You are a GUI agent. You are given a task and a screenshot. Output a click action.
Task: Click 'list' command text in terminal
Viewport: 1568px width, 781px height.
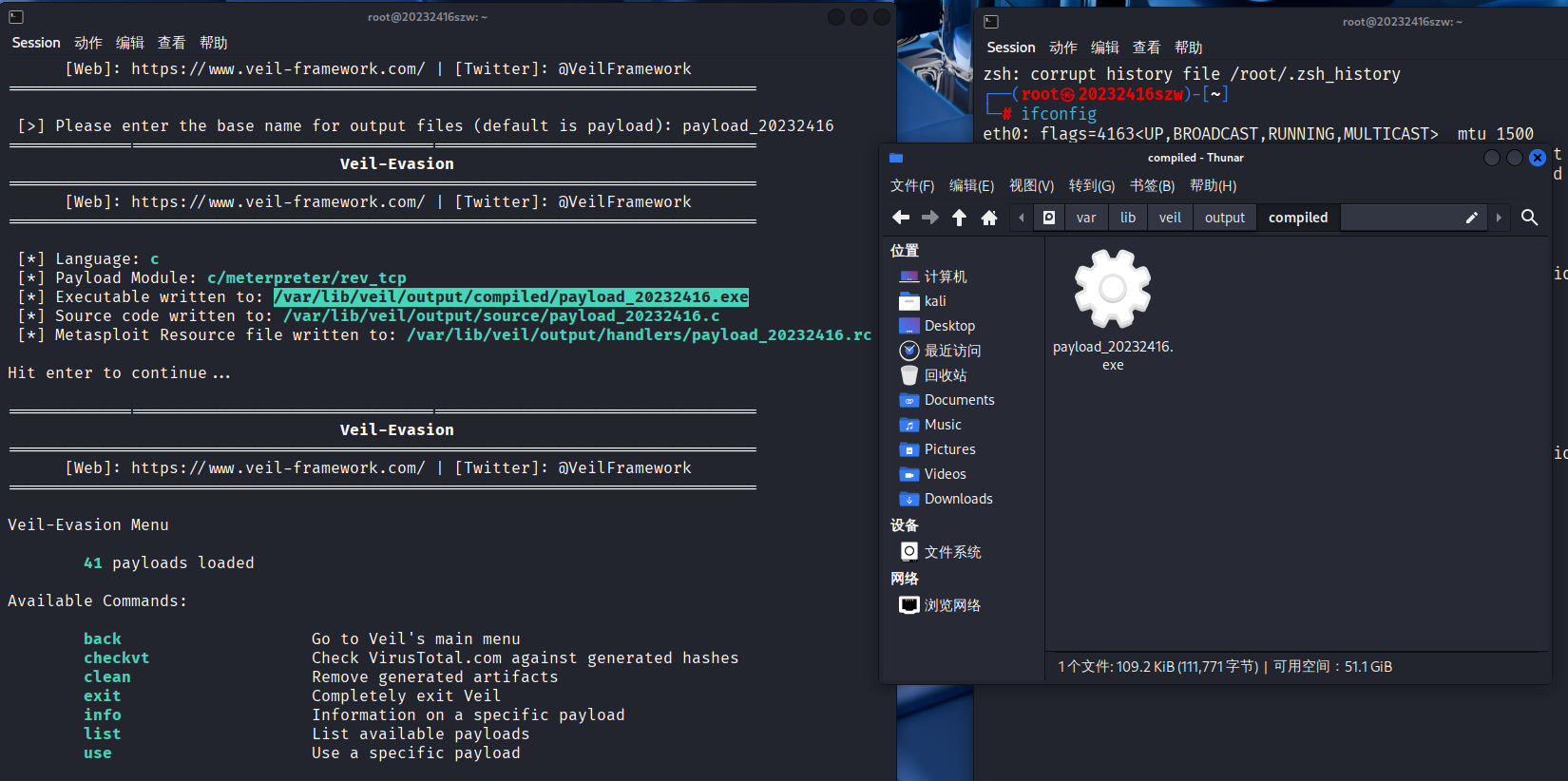(x=103, y=734)
